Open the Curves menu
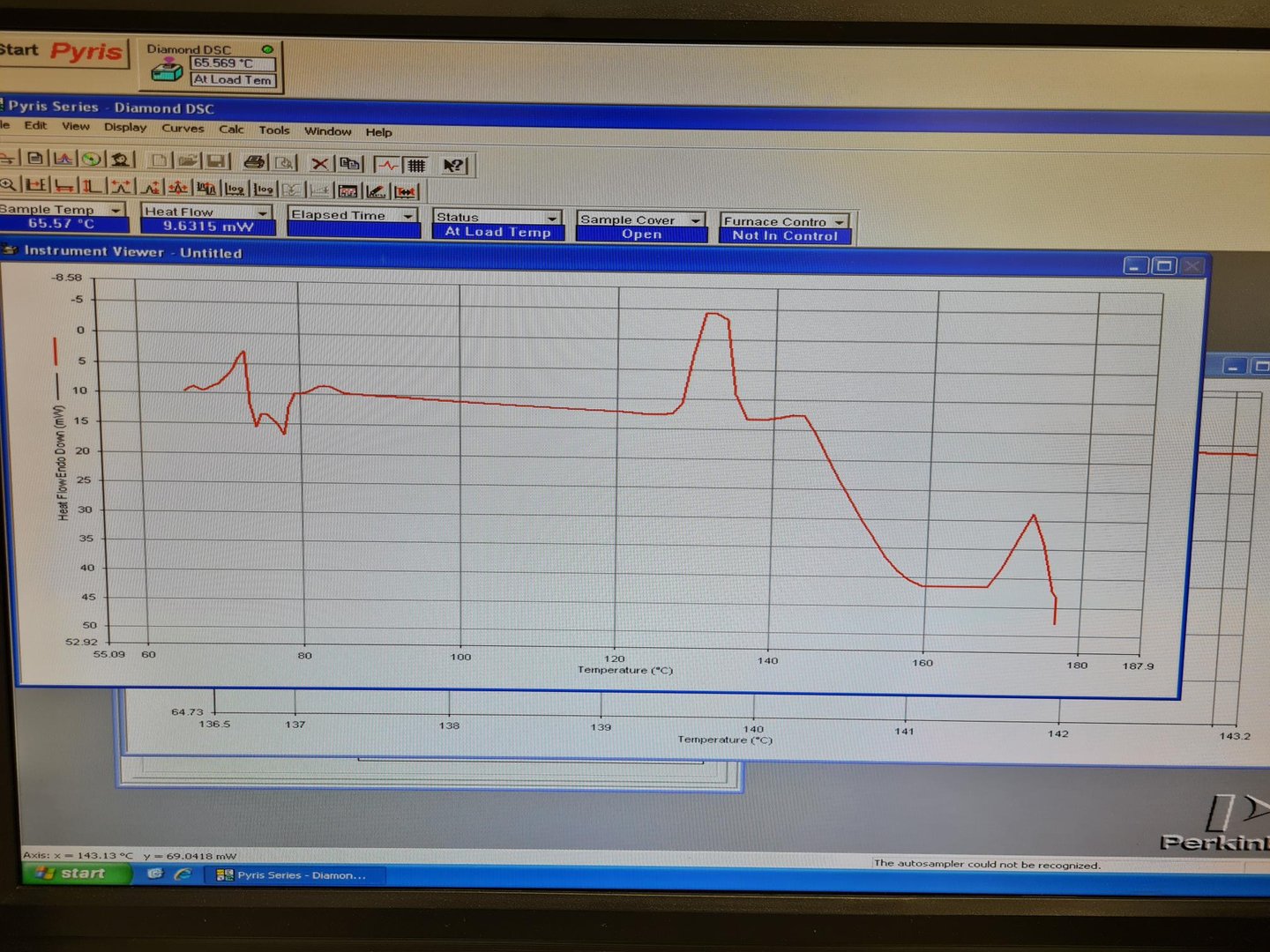Screen dimensions: 1270x952 click(x=183, y=128)
